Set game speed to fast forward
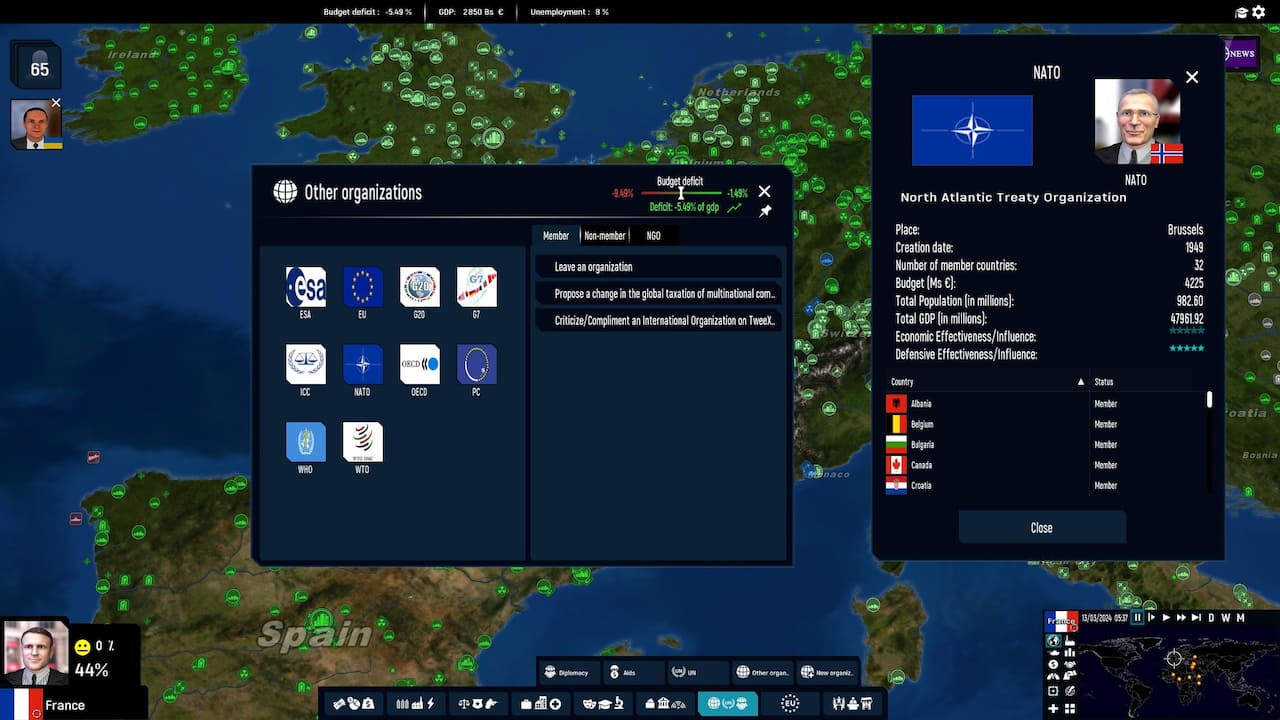 click(1181, 618)
